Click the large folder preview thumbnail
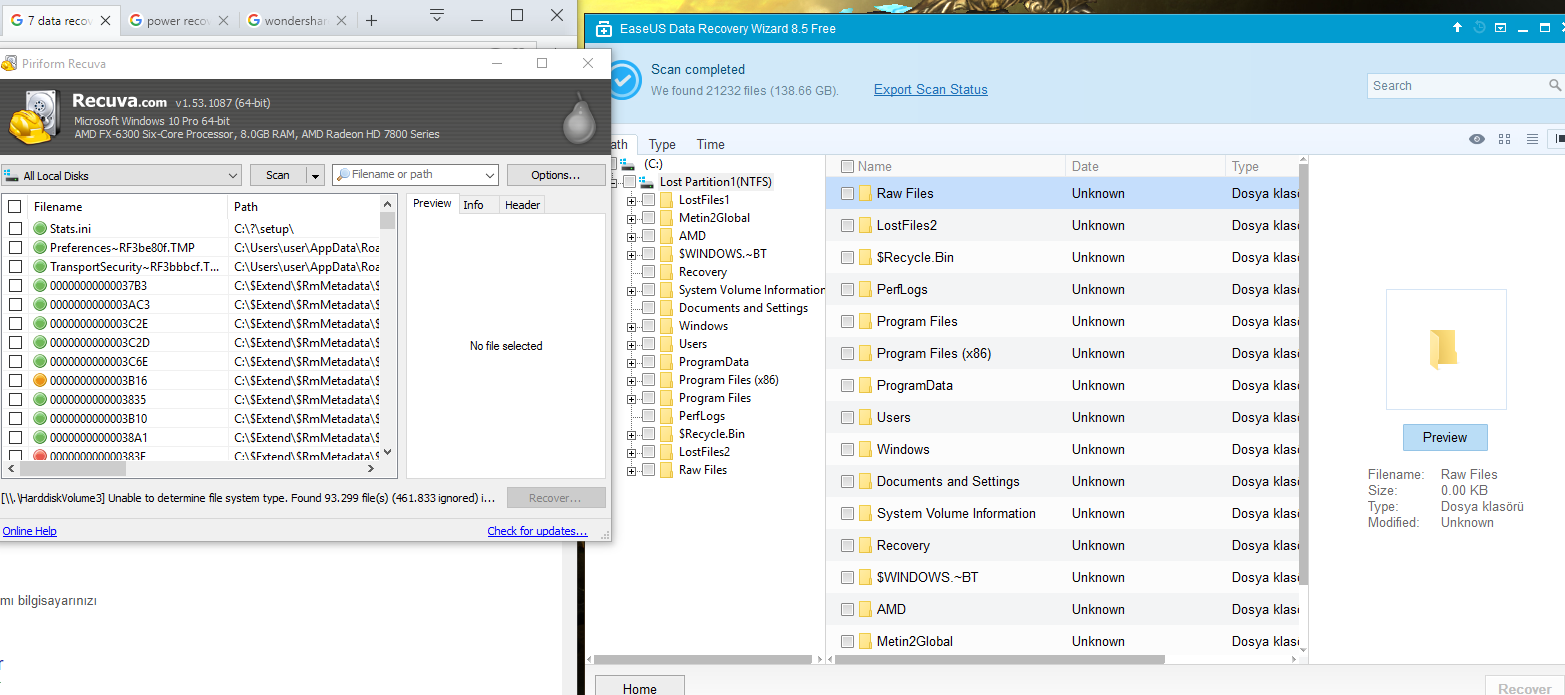This screenshot has height=695, width=1565. point(1444,349)
